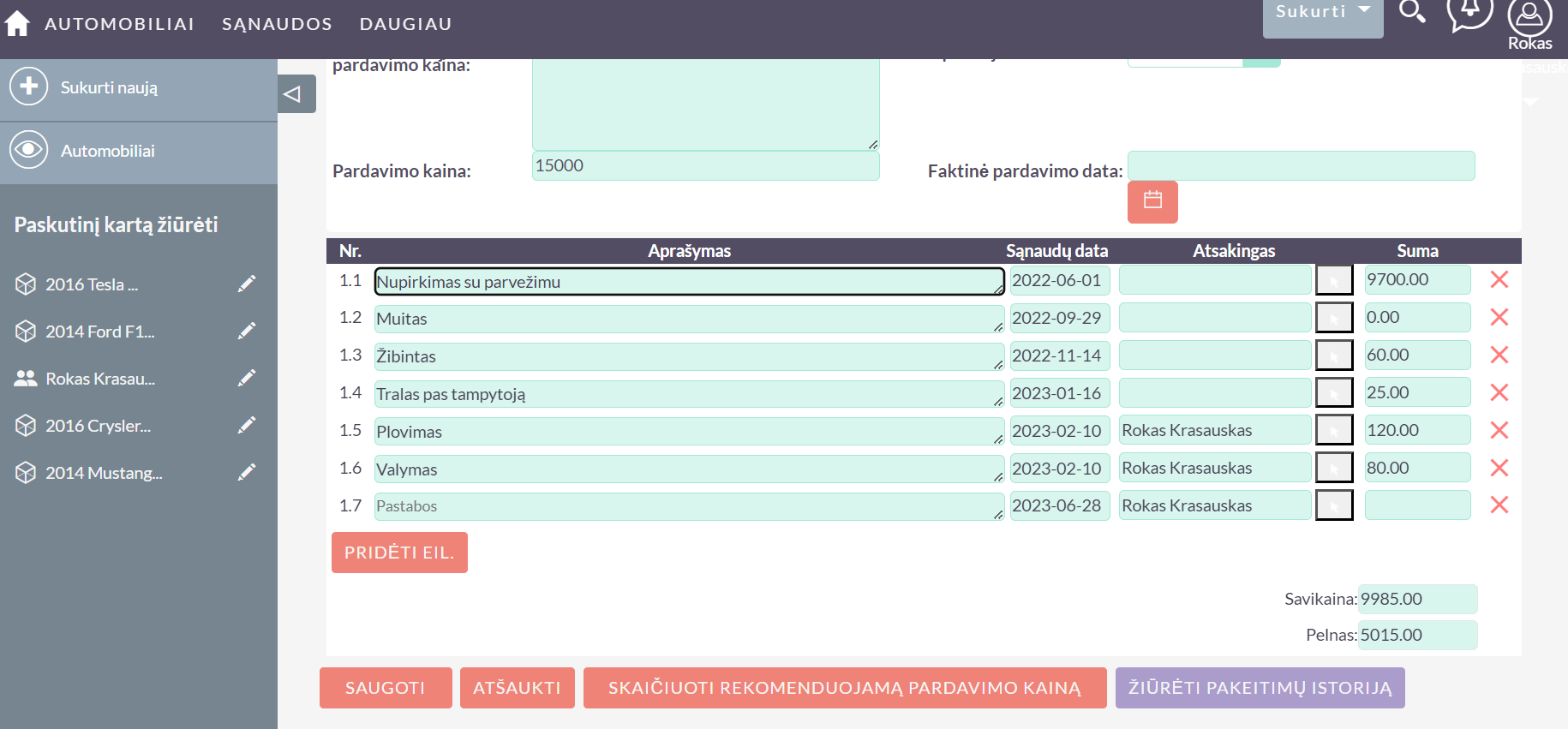Delete row 1.2 Muitas
1568x729 pixels.
click(1499, 317)
